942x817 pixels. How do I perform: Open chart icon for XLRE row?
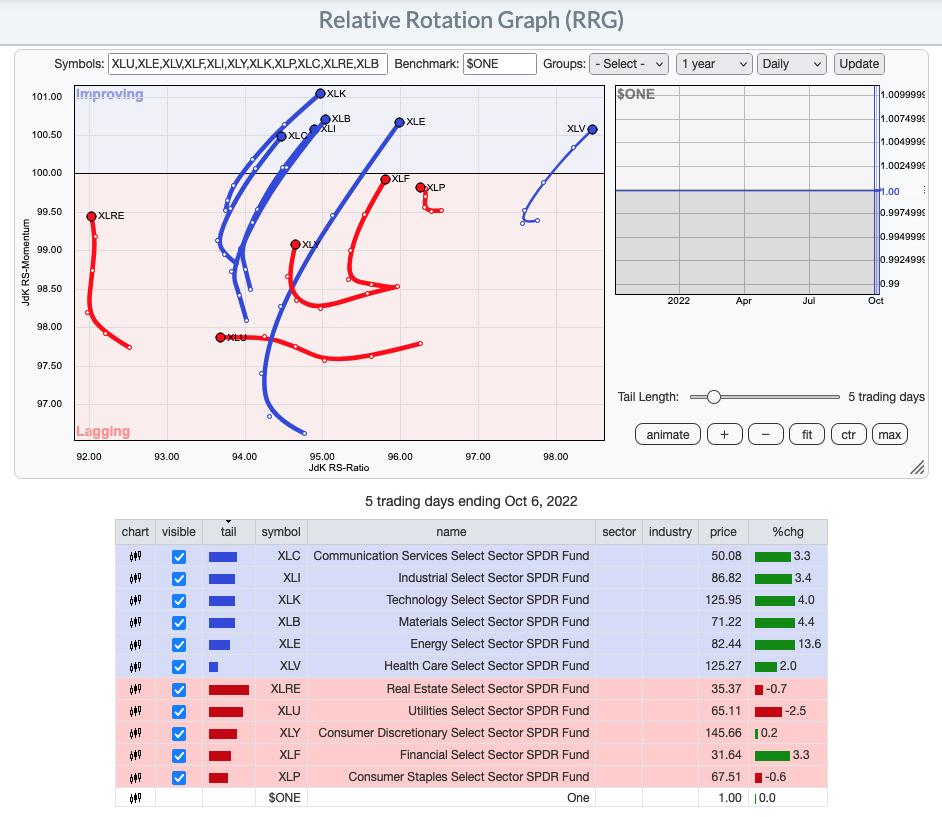pyautogui.click(x=135, y=689)
